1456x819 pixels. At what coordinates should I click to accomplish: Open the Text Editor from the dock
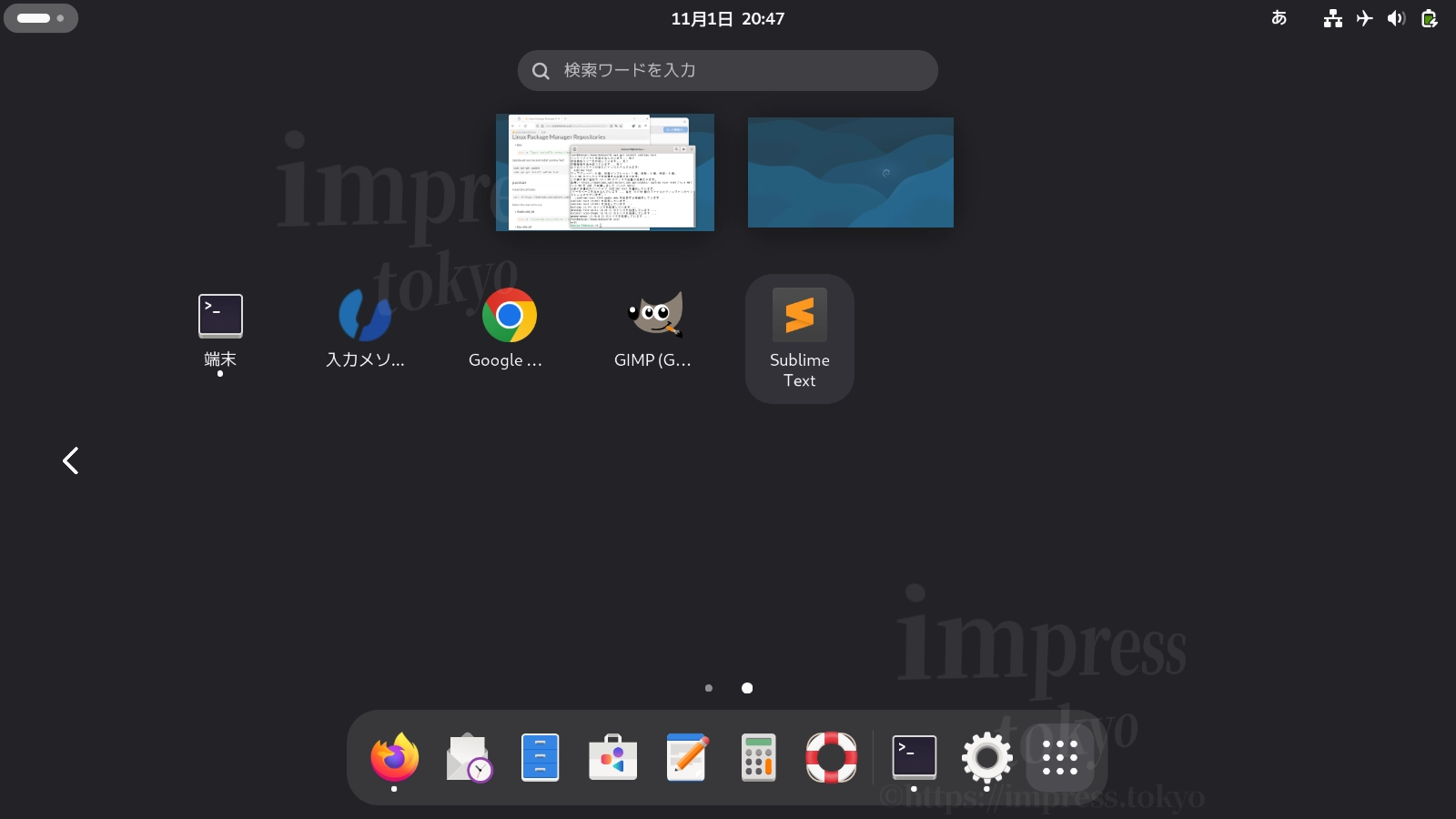click(x=685, y=756)
